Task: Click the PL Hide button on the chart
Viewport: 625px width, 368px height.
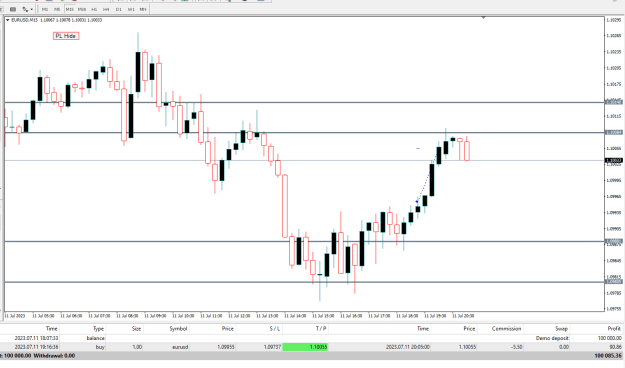Action: pos(66,36)
